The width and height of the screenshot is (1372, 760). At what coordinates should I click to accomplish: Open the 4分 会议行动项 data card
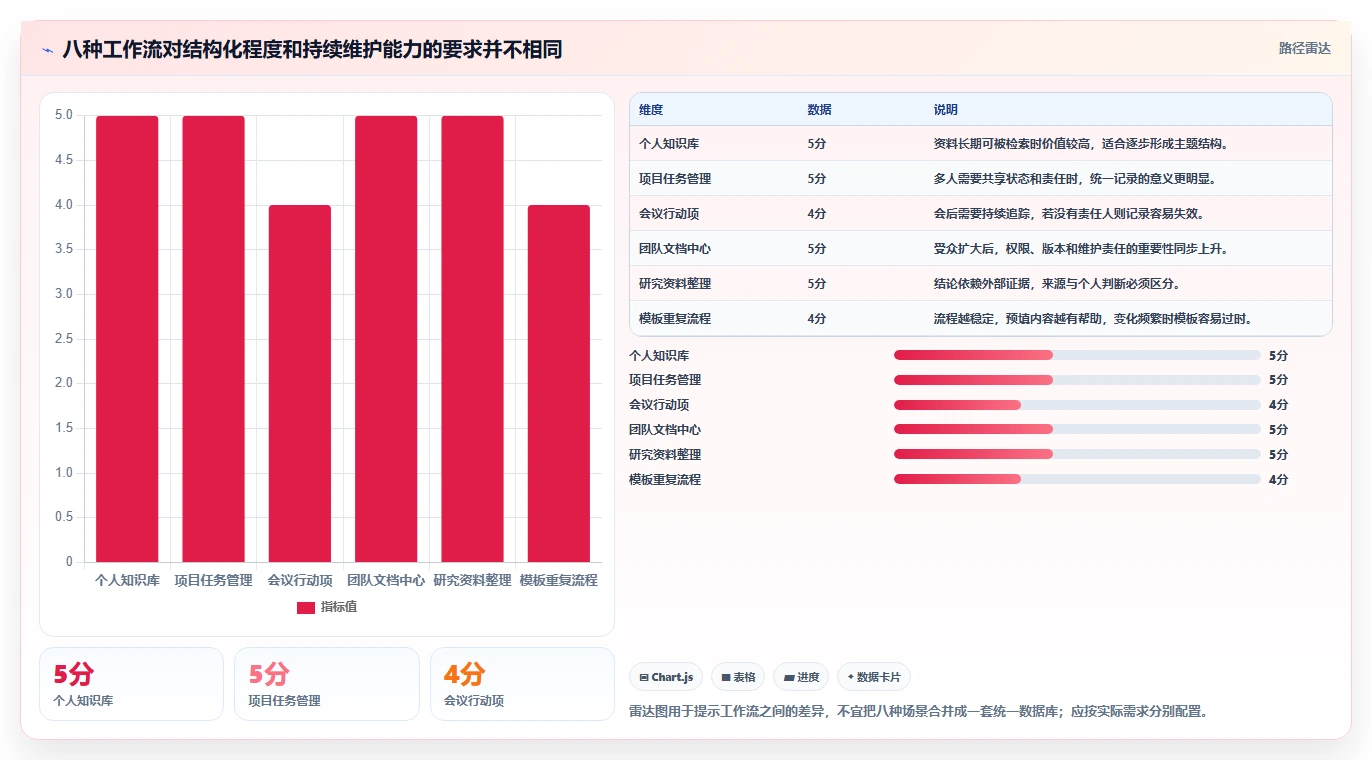point(522,684)
